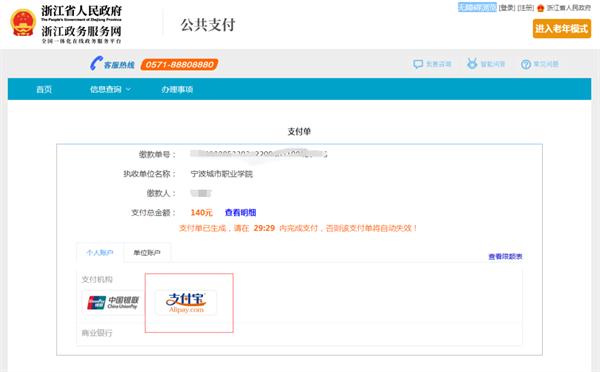The image size is (600, 372).
Task: Click the hotline number 0571-88808880
Action: (179, 64)
